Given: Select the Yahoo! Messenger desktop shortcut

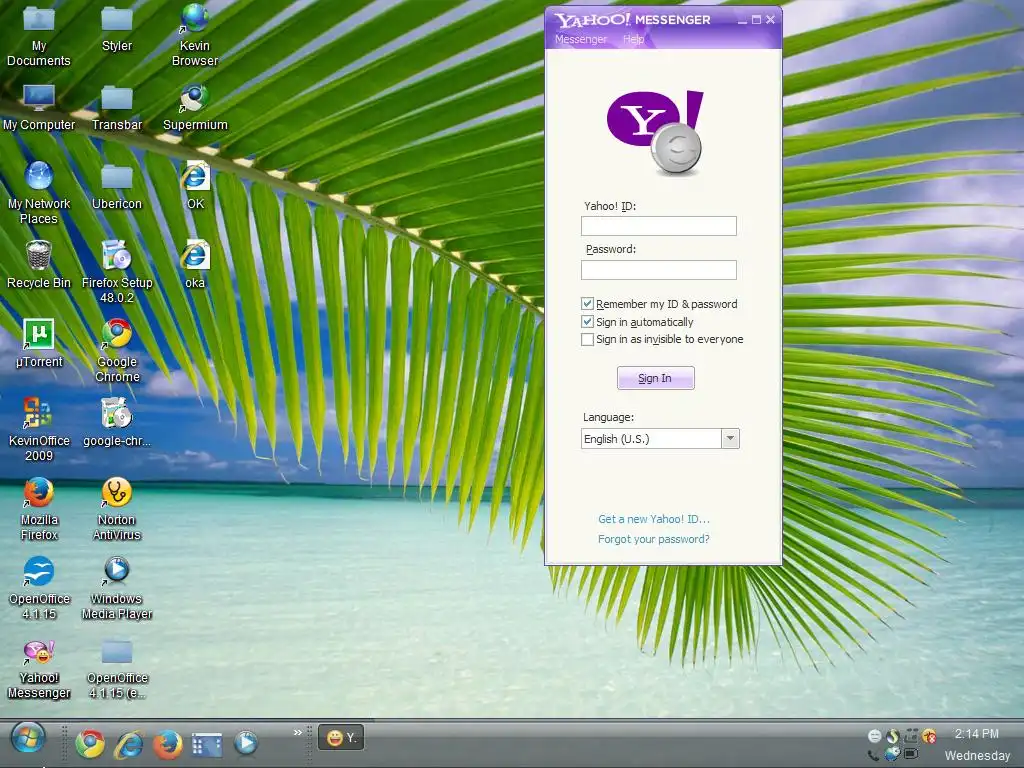Looking at the screenshot, I should [39, 667].
